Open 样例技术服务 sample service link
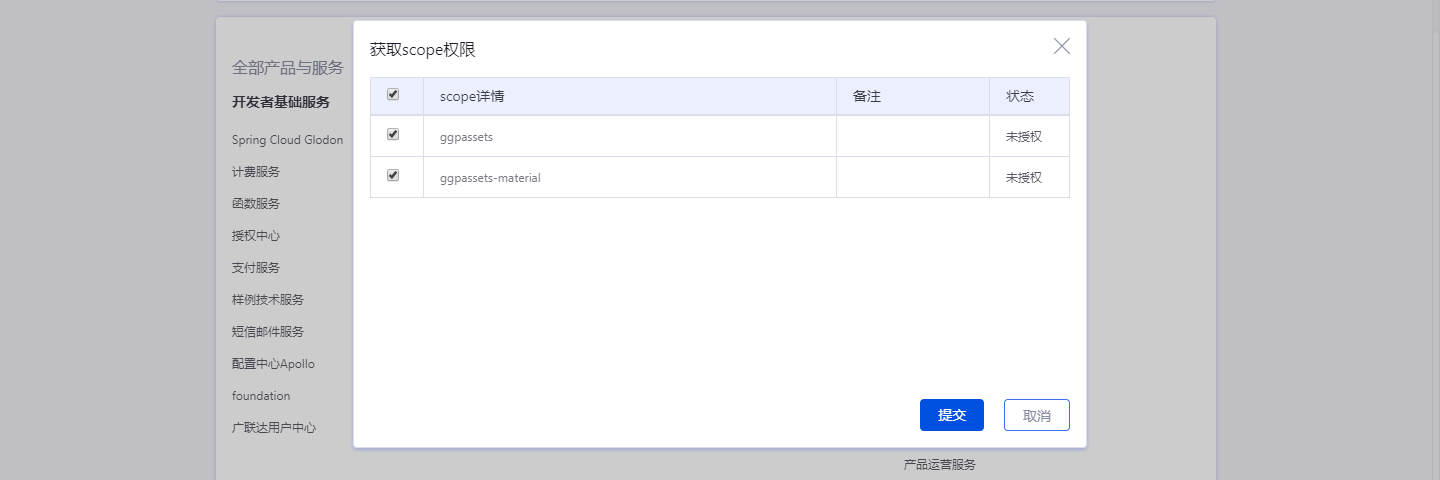Viewport: 1440px width, 480px height. (268, 300)
